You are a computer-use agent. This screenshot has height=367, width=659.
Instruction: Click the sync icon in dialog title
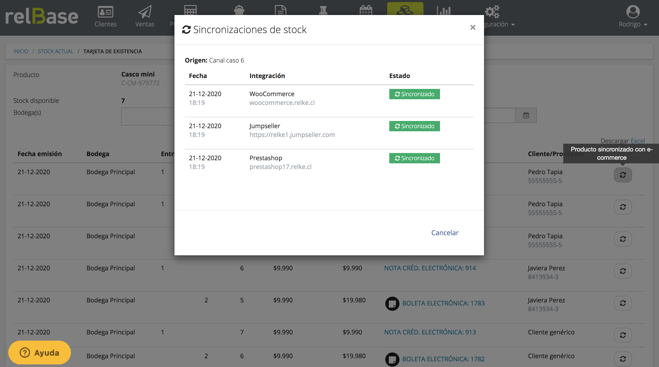tap(186, 30)
